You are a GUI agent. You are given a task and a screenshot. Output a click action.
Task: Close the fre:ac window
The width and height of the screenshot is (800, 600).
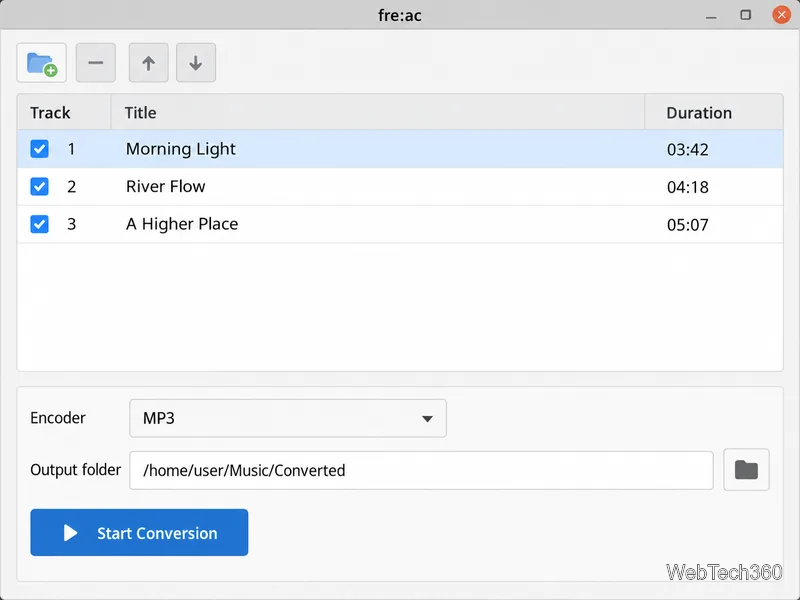click(x=781, y=15)
